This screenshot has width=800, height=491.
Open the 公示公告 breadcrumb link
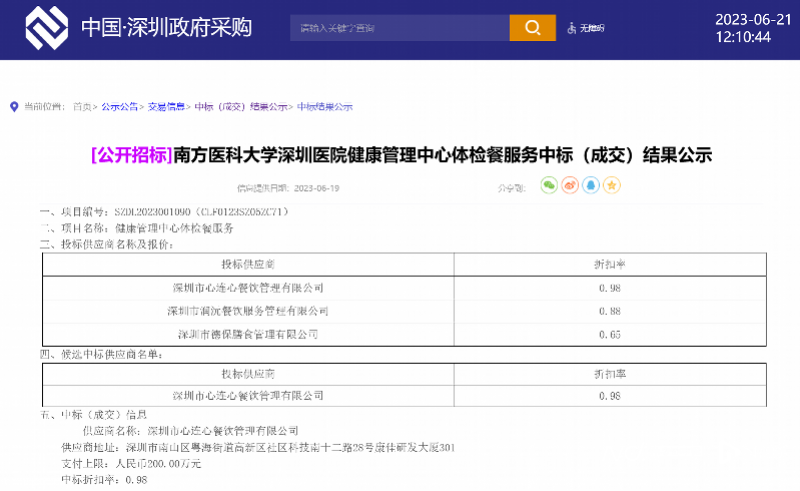119,107
